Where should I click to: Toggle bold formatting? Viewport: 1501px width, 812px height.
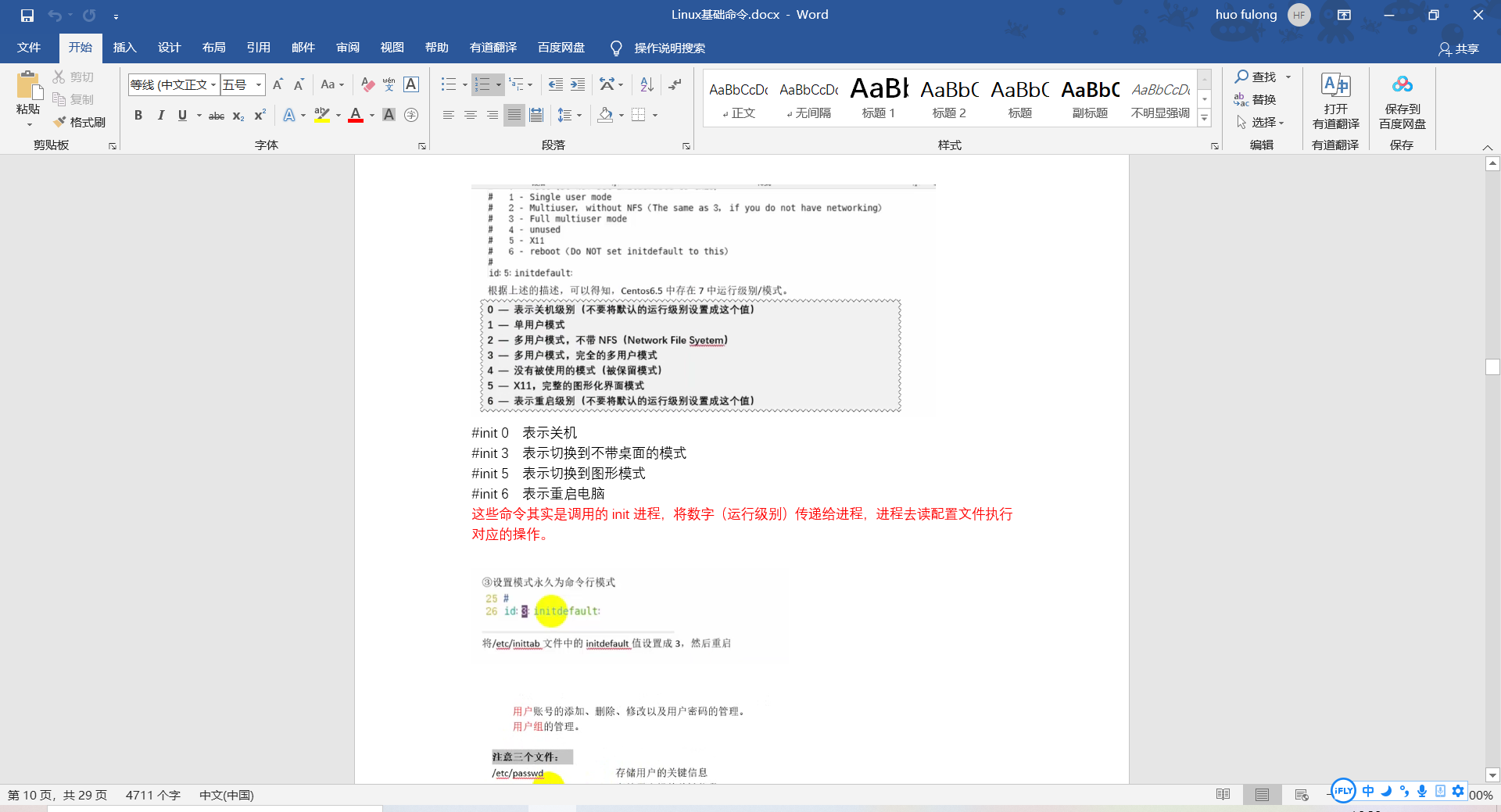(138, 115)
